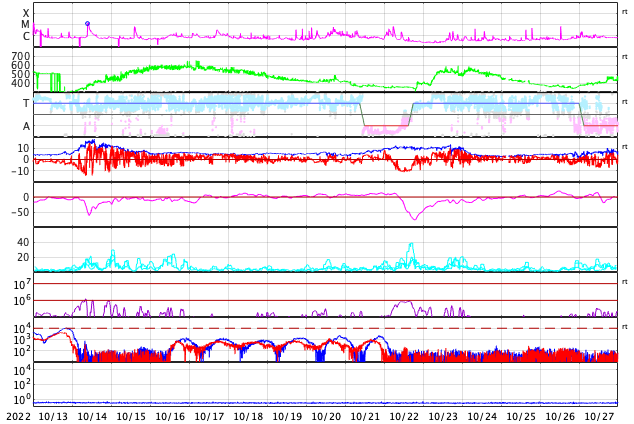This screenshot has width=634, height=424.
Task: Click the T sector axis label
Action: click(x=26, y=103)
